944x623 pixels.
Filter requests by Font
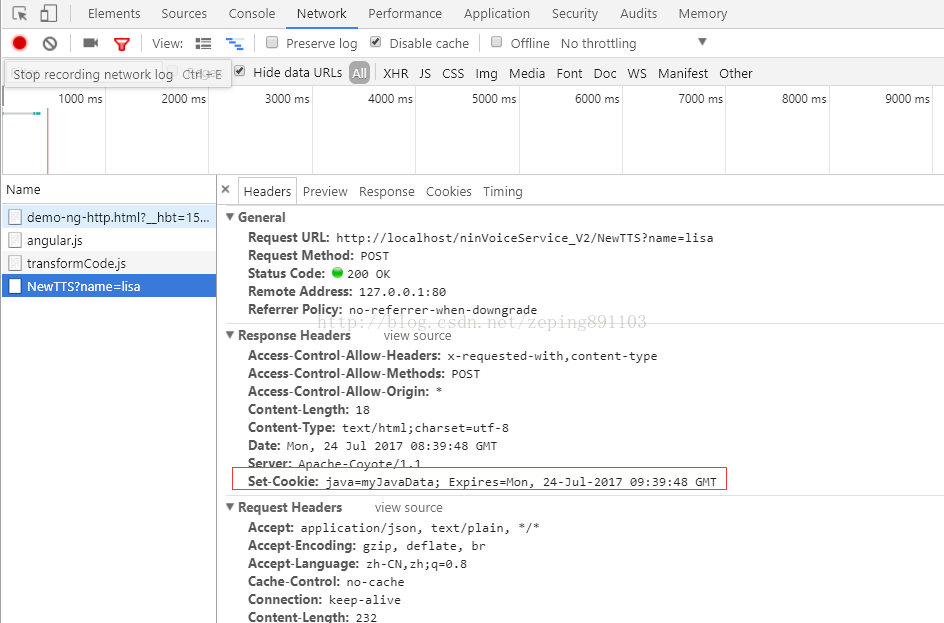point(569,73)
